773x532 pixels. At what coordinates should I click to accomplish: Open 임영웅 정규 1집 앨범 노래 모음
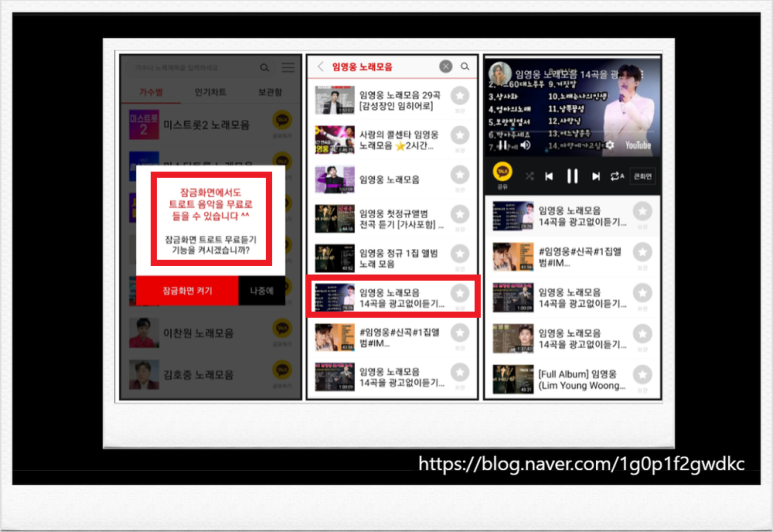[x=392, y=258]
